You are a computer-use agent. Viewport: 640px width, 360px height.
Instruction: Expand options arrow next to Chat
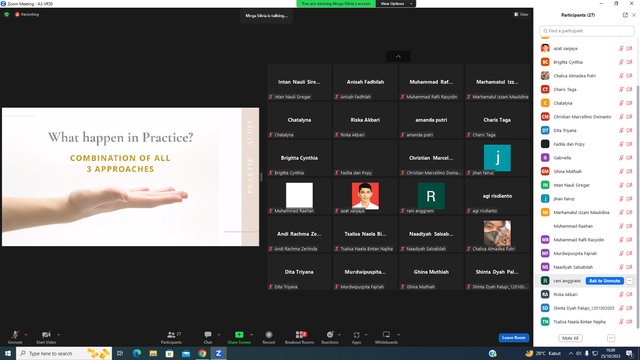(x=219, y=335)
